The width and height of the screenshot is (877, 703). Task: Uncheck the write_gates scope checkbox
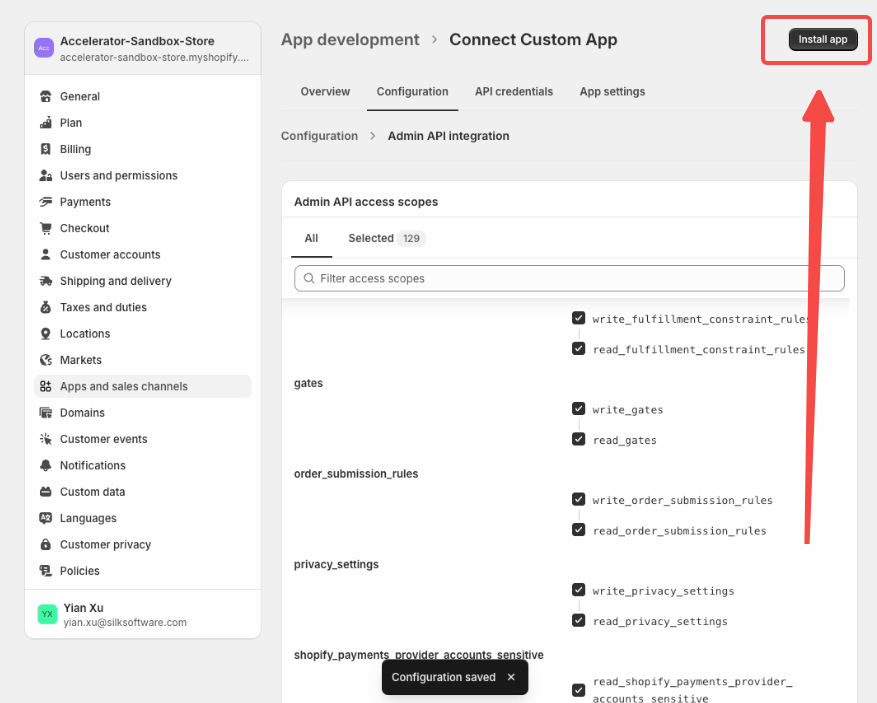(x=578, y=409)
